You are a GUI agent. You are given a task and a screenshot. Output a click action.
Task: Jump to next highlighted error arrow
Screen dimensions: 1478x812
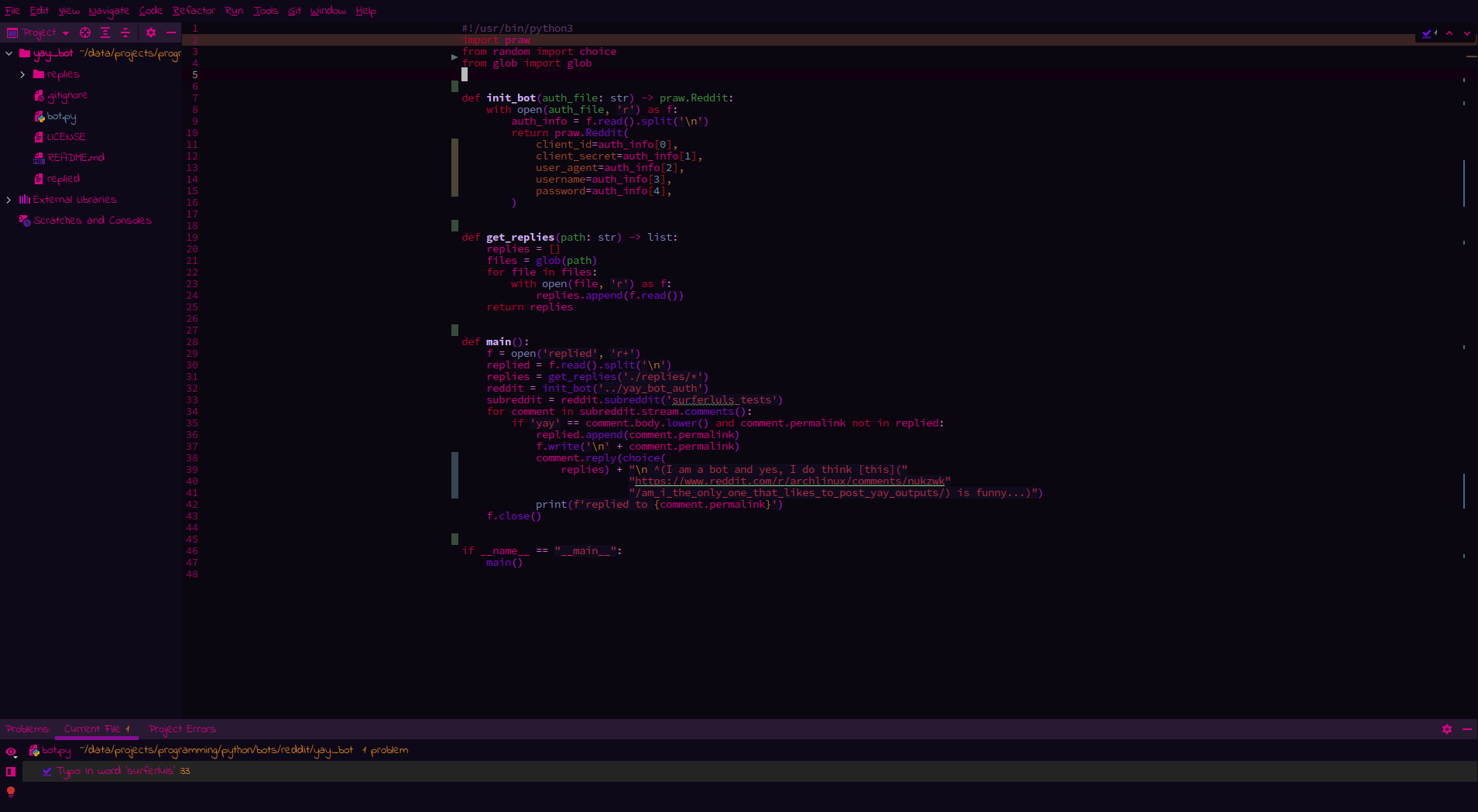(x=1467, y=33)
